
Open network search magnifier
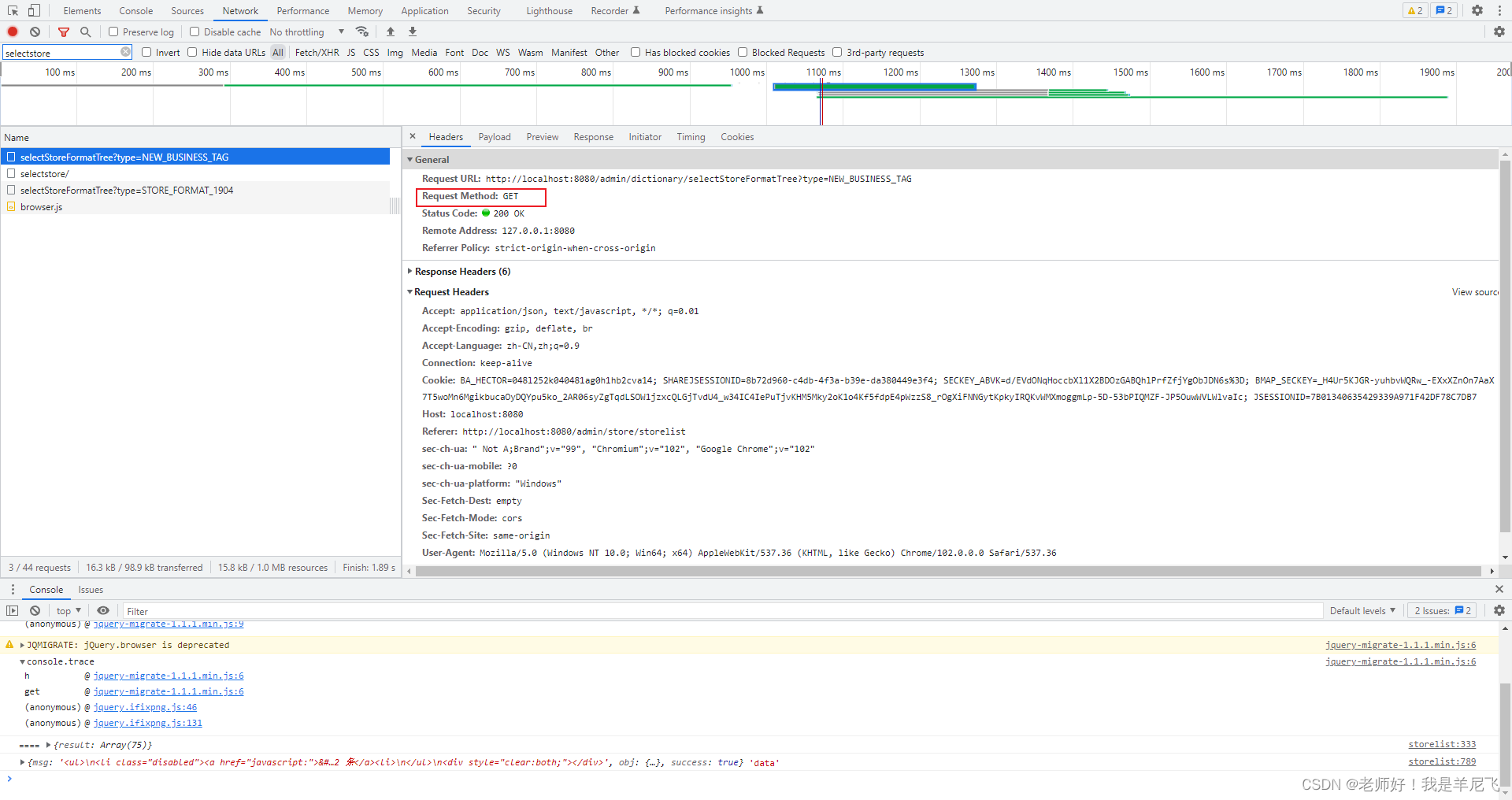86,31
